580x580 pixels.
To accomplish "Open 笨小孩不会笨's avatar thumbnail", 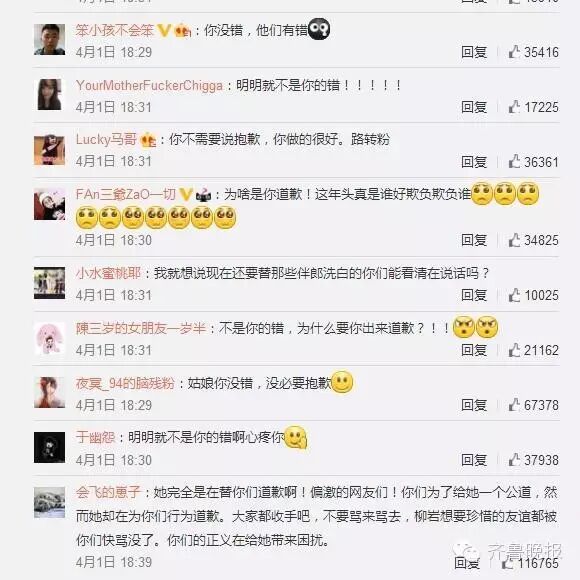I will tap(50, 40).
